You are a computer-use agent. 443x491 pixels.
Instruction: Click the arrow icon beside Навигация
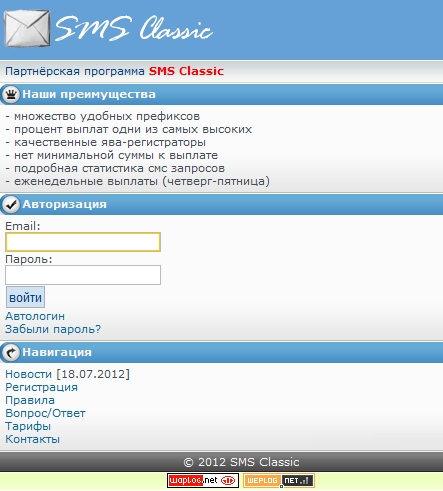click(11, 352)
